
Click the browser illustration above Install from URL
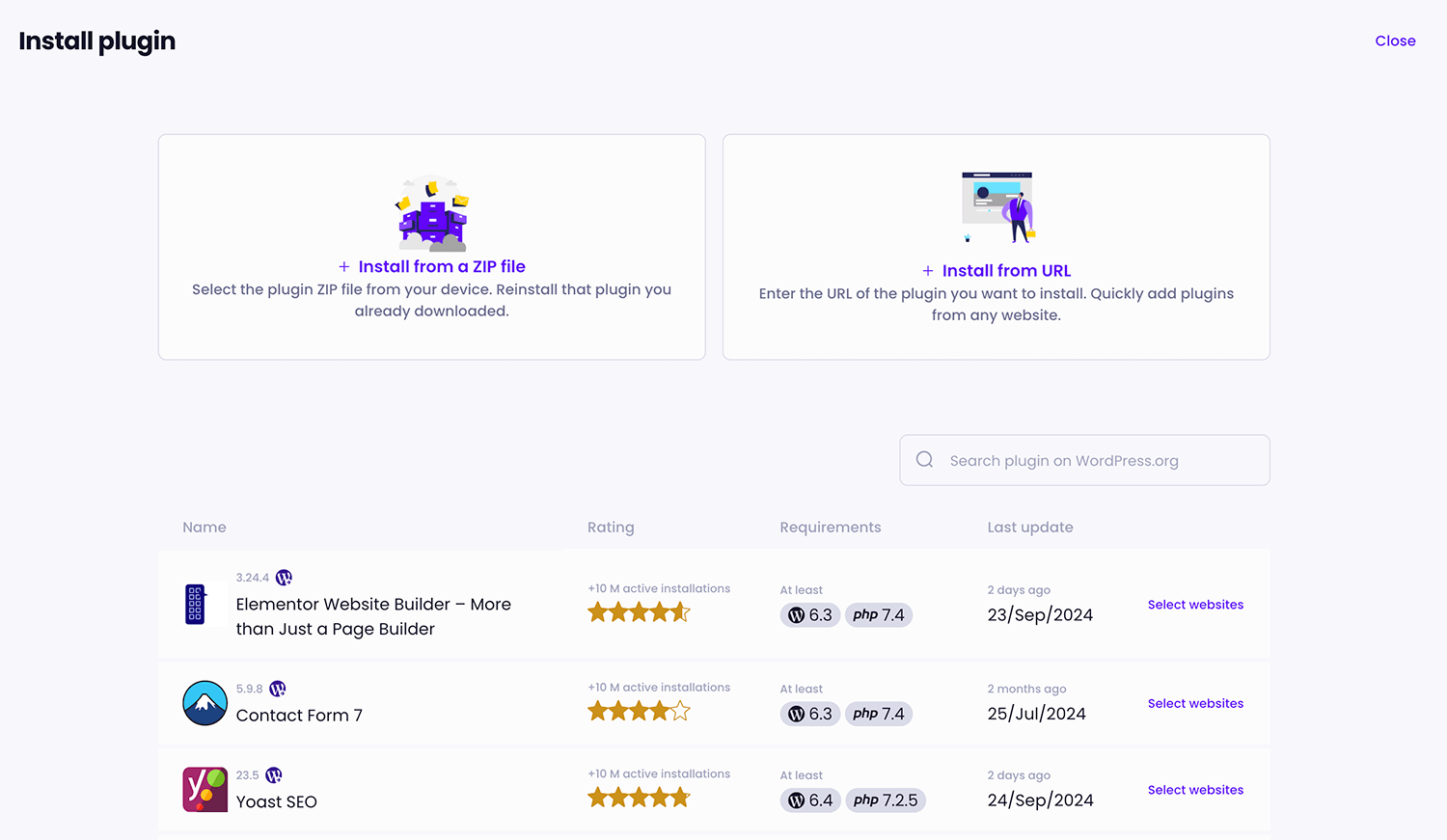tap(996, 205)
